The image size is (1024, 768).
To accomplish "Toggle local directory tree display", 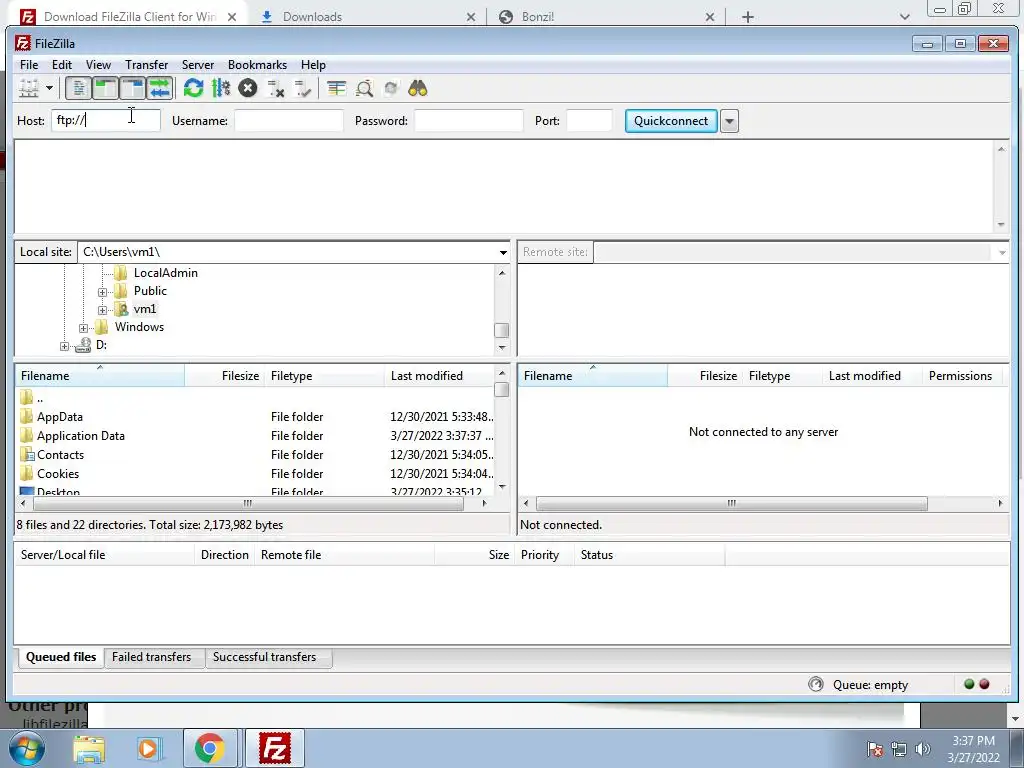I will [105, 88].
